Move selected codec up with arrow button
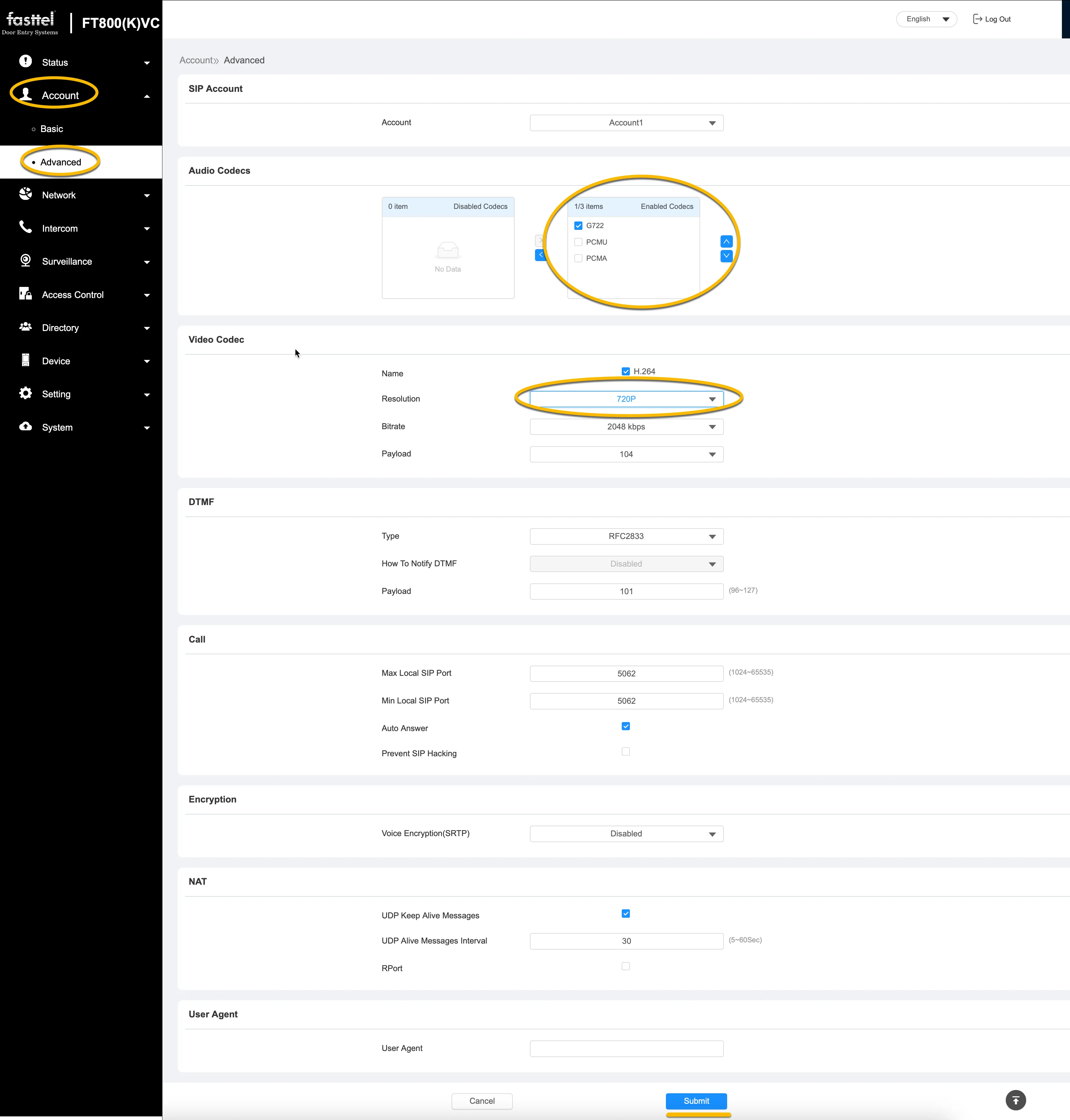 pos(726,241)
